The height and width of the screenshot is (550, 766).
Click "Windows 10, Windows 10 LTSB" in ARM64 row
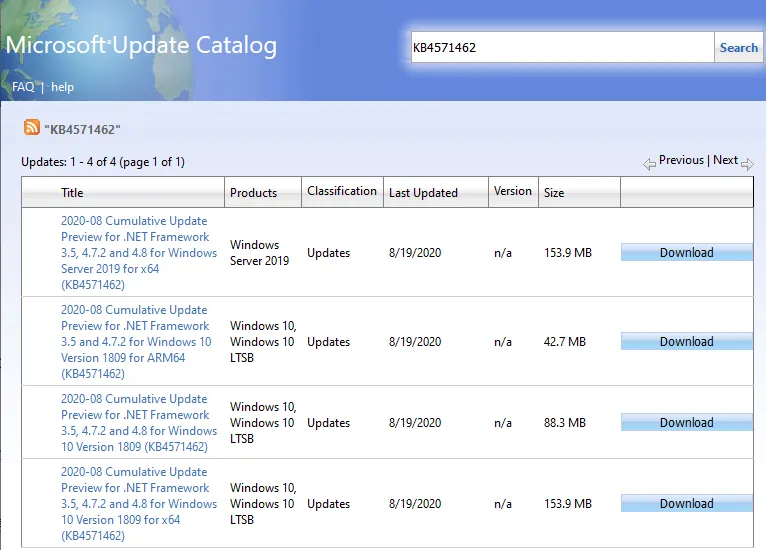pos(263,341)
